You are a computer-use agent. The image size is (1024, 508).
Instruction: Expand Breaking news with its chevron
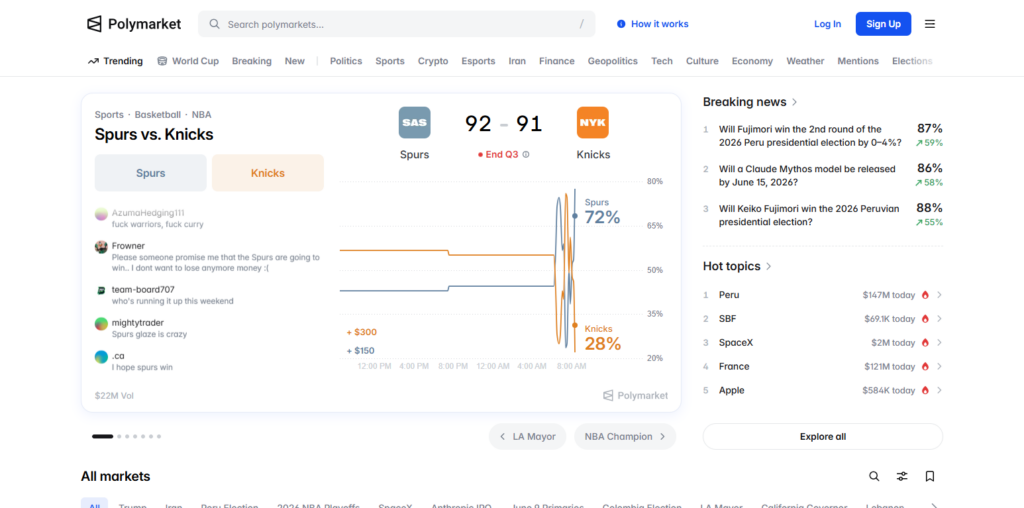795,102
